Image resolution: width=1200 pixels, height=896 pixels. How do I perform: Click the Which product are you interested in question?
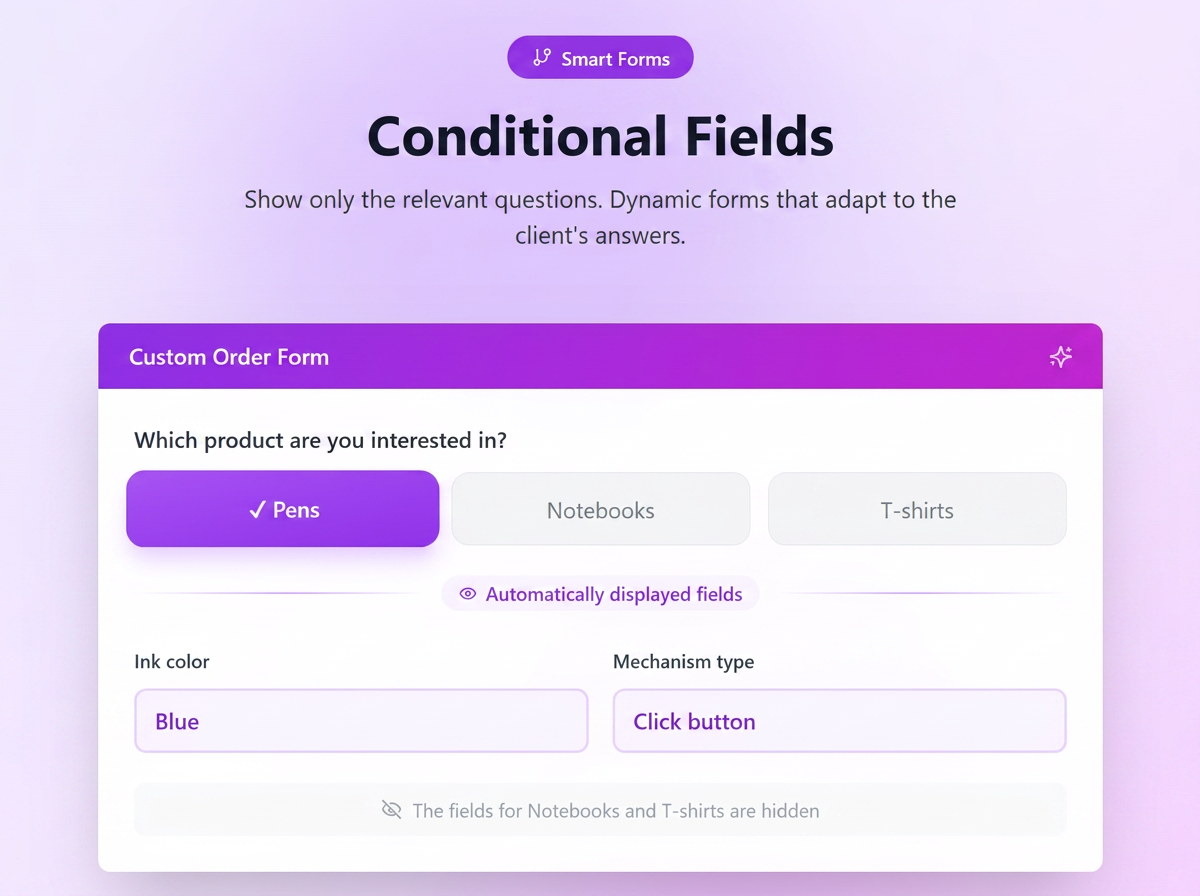(x=321, y=440)
